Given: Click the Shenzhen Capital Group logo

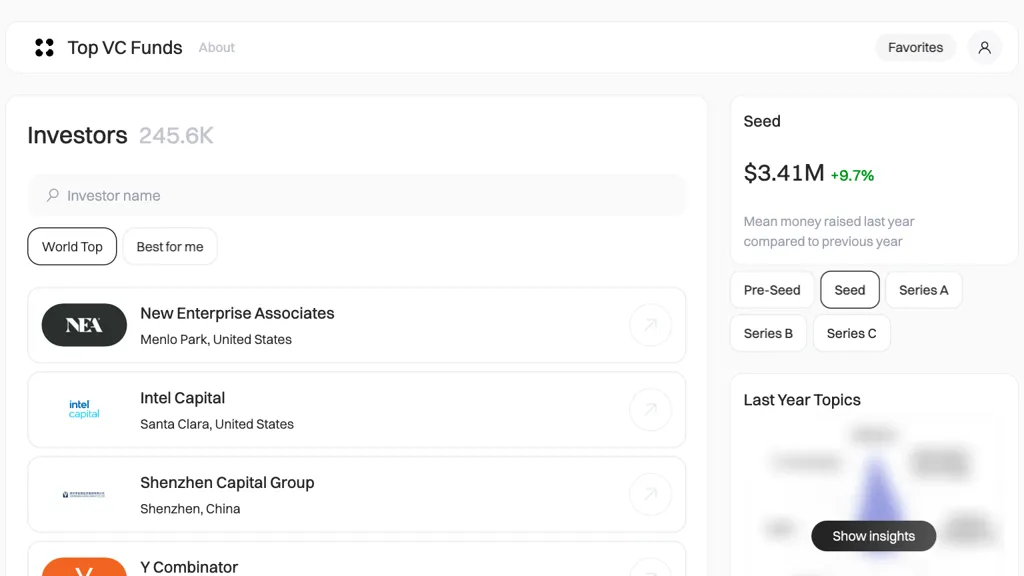Looking at the screenshot, I should (x=84, y=494).
